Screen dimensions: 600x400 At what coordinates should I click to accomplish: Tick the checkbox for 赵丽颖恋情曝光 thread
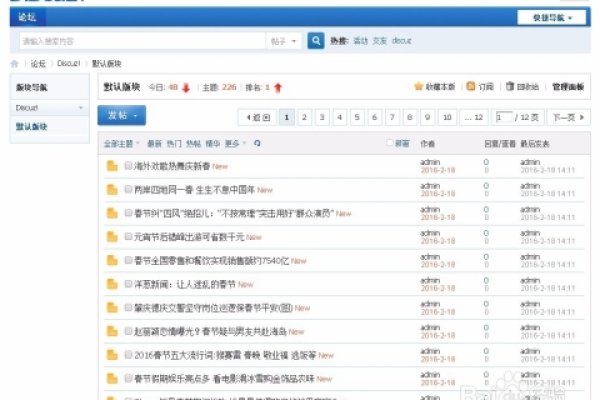pyautogui.click(x=128, y=331)
